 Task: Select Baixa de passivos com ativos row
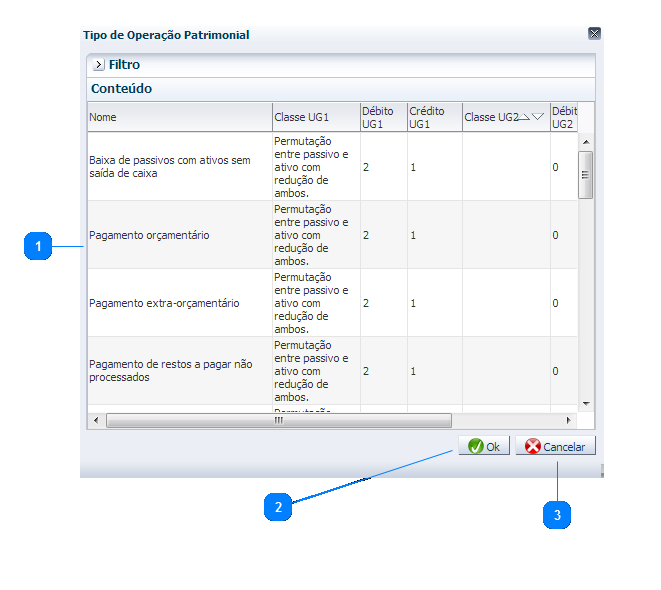pyautogui.click(x=178, y=167)
